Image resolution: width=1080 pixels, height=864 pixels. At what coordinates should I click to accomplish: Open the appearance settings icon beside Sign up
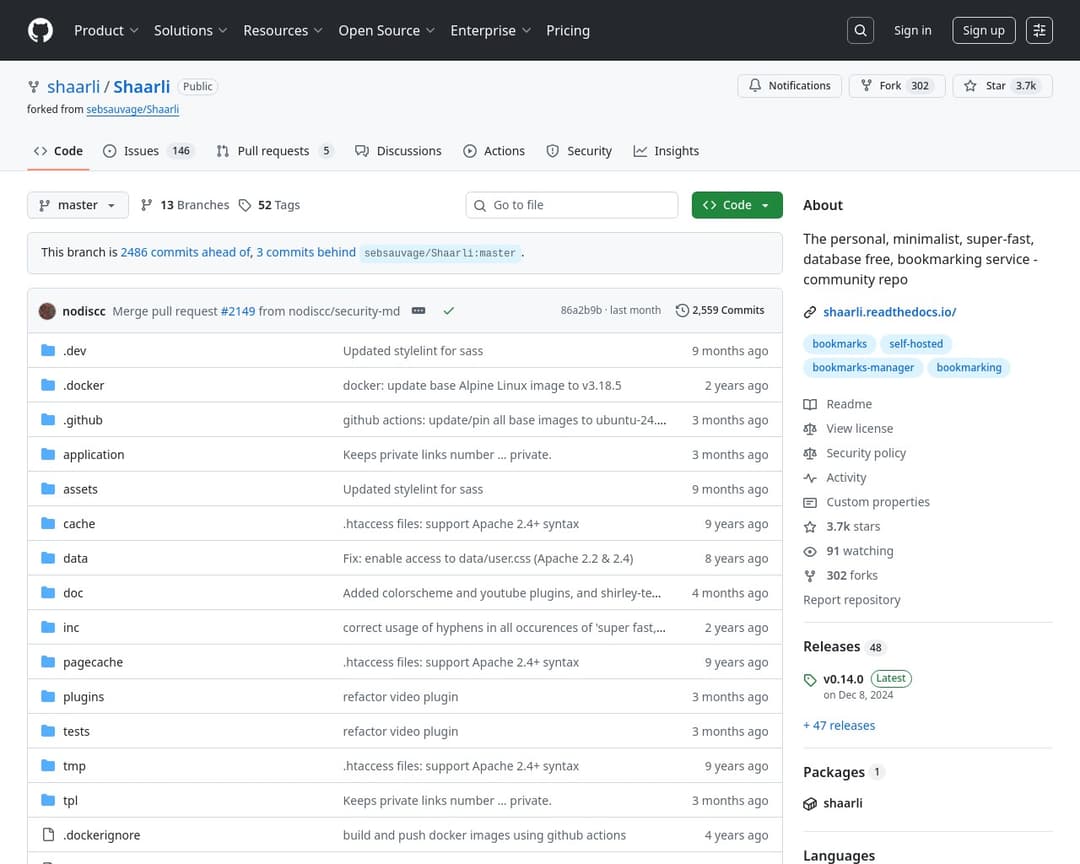(1040, 30)
